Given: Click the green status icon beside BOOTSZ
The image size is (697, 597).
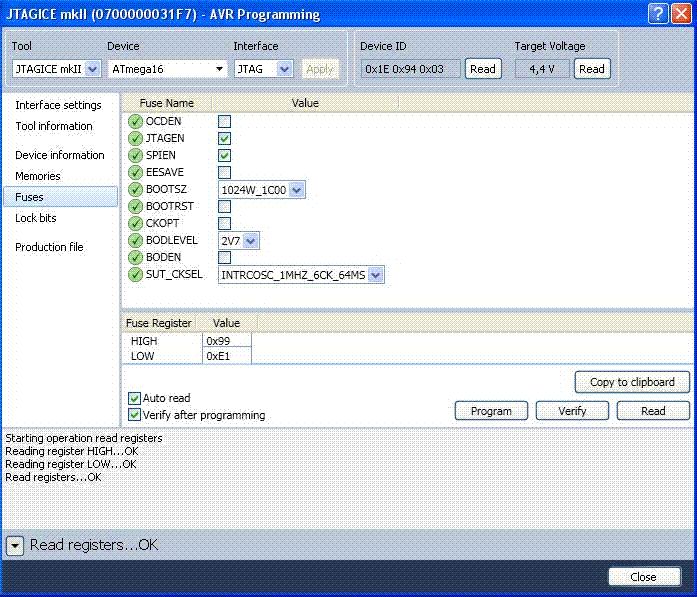Looking at the screenshot, I should [x=135, y=189].
